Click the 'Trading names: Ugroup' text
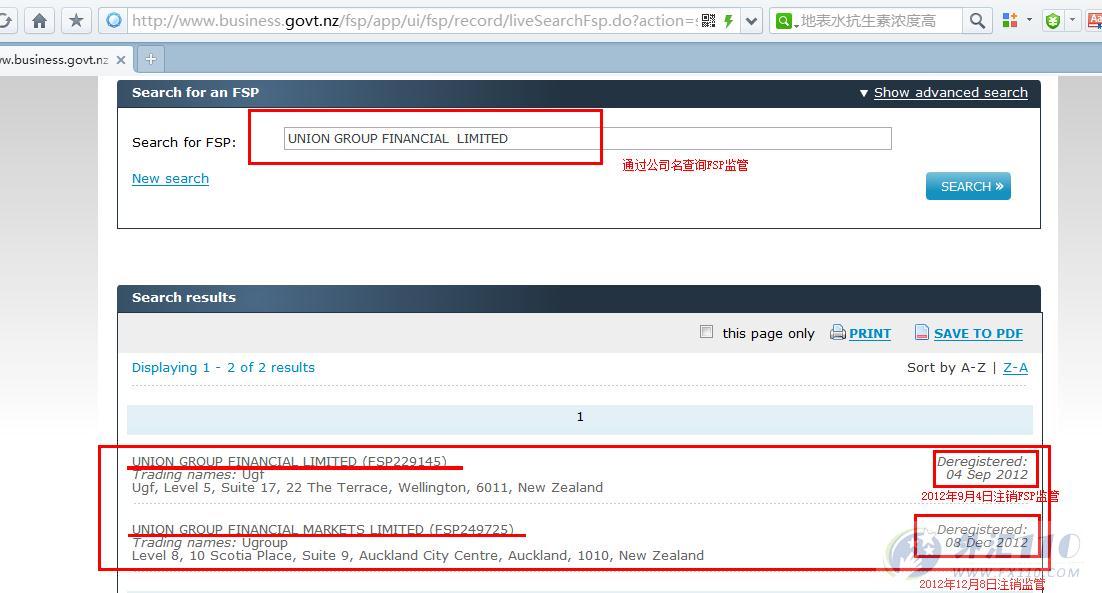The width and height of the screenshot is (1102, 593). [209, 542]
